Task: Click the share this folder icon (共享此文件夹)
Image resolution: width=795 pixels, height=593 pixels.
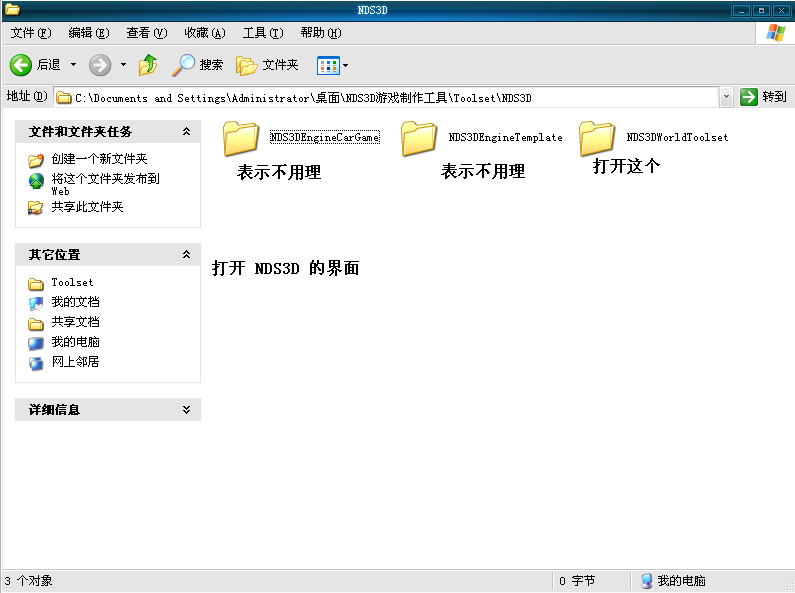Action: [x=35, y=207]
